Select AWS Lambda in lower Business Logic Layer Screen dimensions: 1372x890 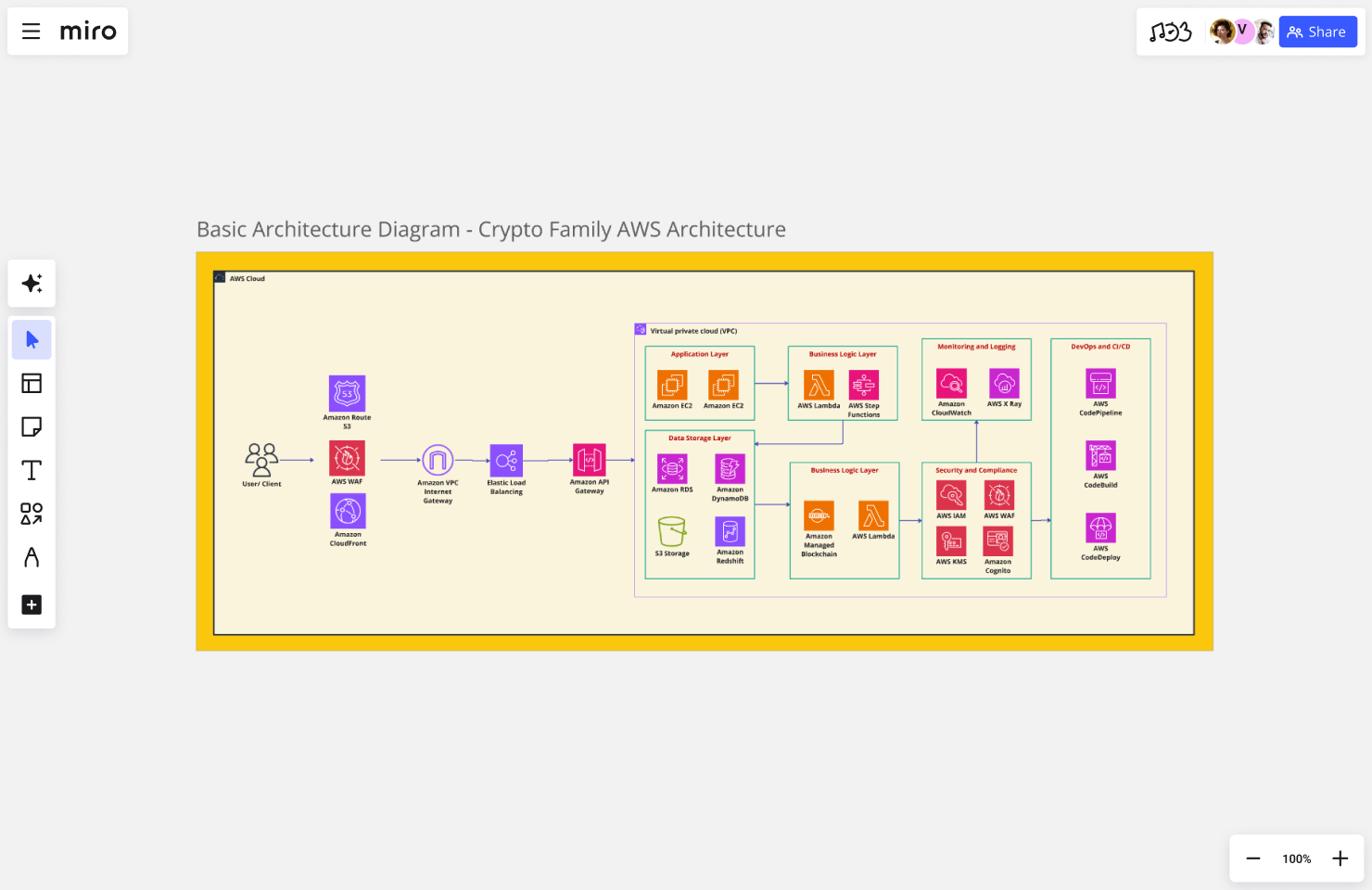pyautogui.click(x=873, y=515)
